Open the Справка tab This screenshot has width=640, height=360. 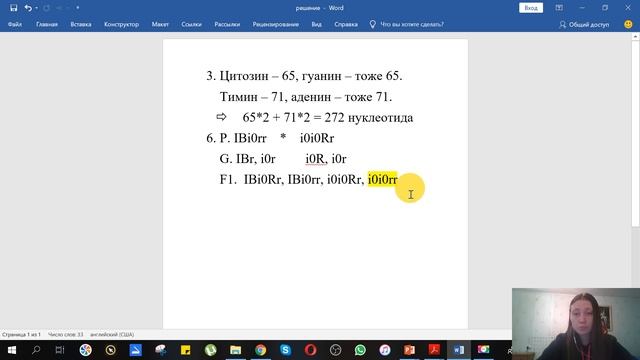[346, 24]
